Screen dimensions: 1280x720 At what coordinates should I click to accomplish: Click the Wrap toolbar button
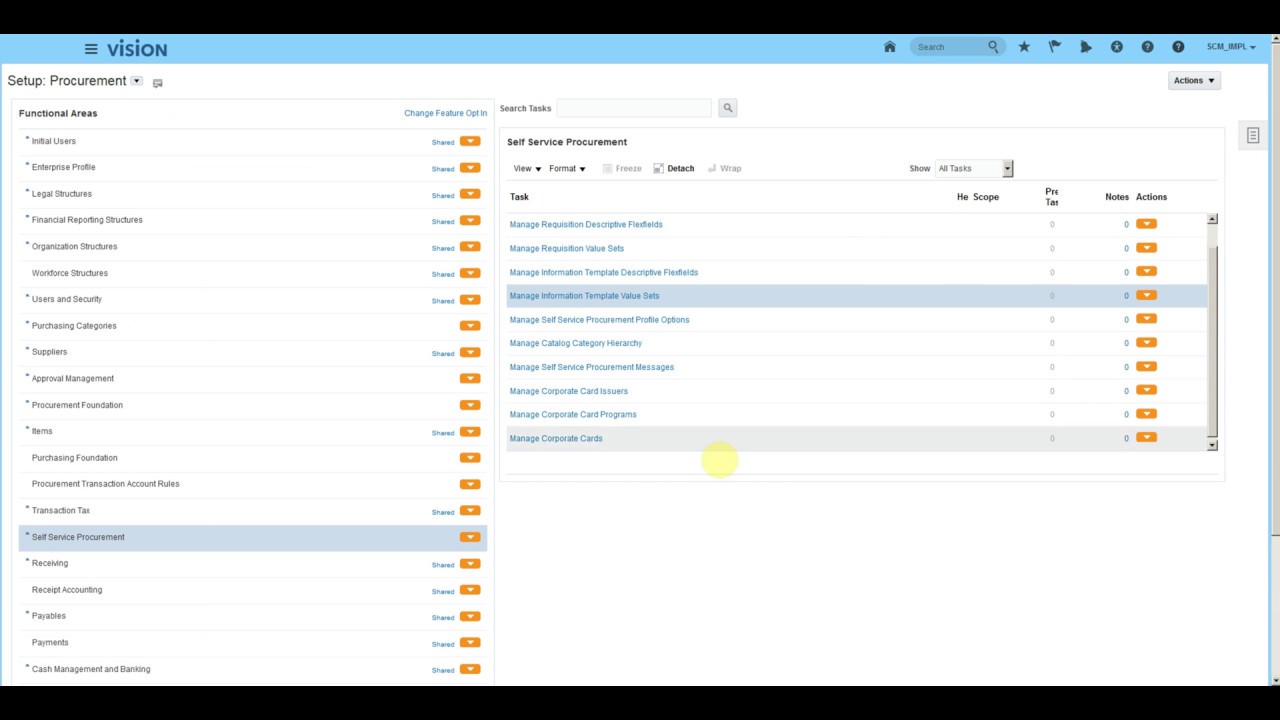(x=724, y=168)
